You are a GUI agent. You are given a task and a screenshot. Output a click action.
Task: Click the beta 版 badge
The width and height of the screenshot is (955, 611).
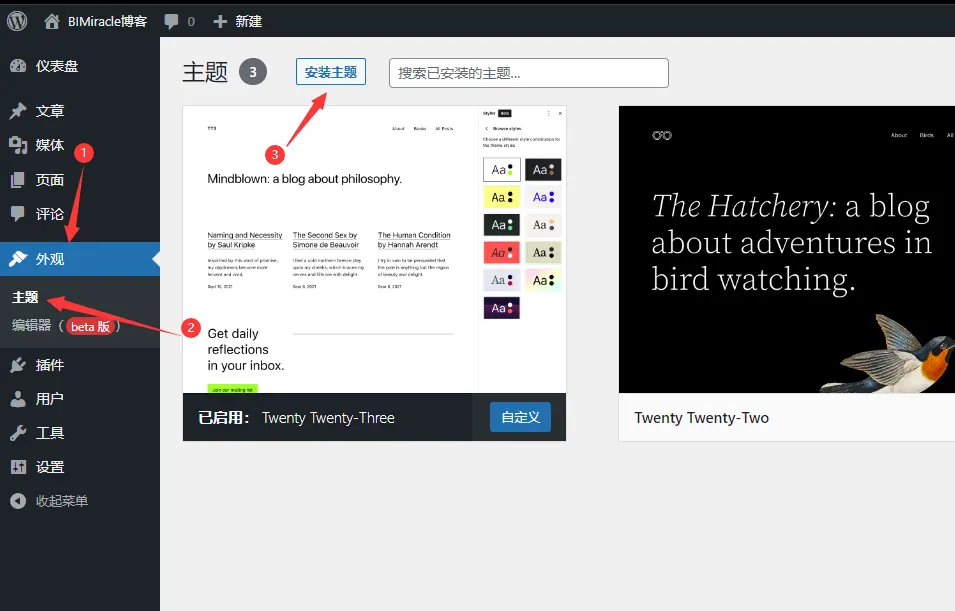[90, 327]
